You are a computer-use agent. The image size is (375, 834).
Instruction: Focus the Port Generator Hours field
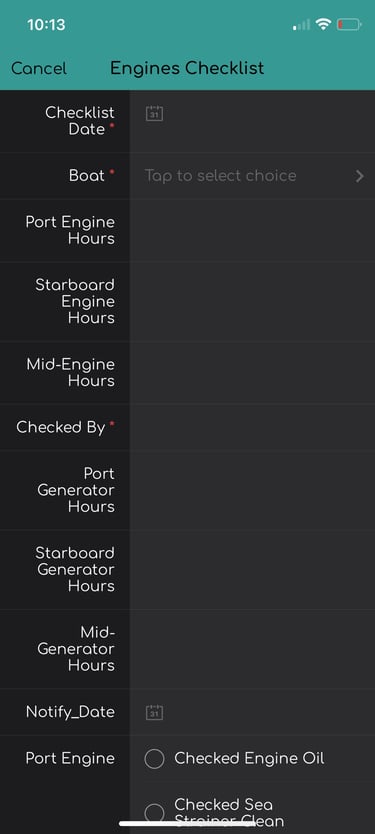[253, 490]
